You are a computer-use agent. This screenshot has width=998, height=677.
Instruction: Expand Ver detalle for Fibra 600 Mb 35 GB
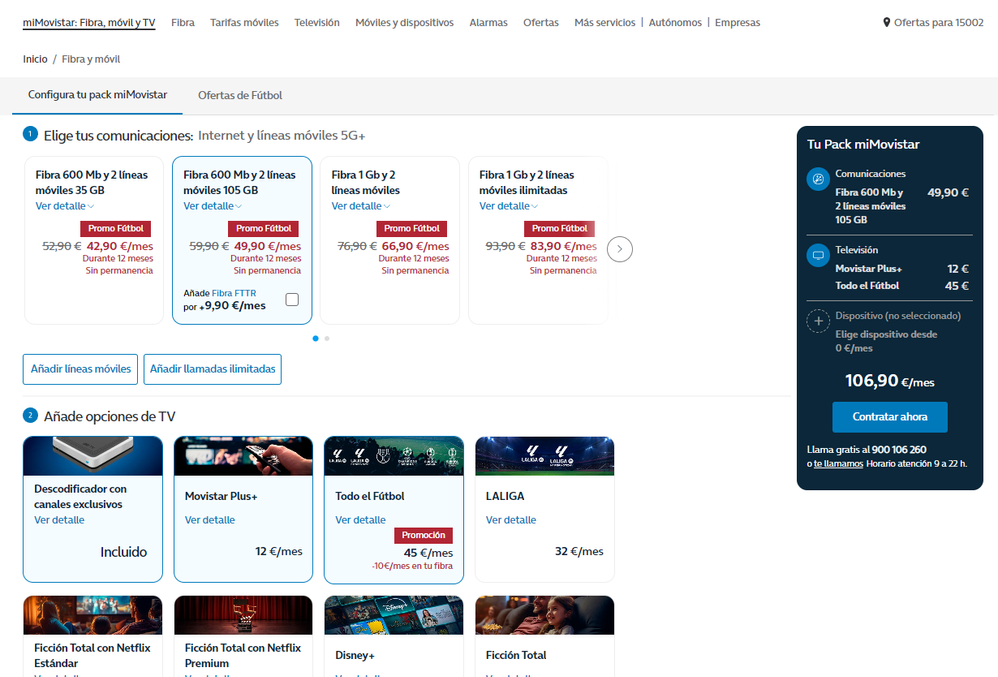tap(64, 206)
